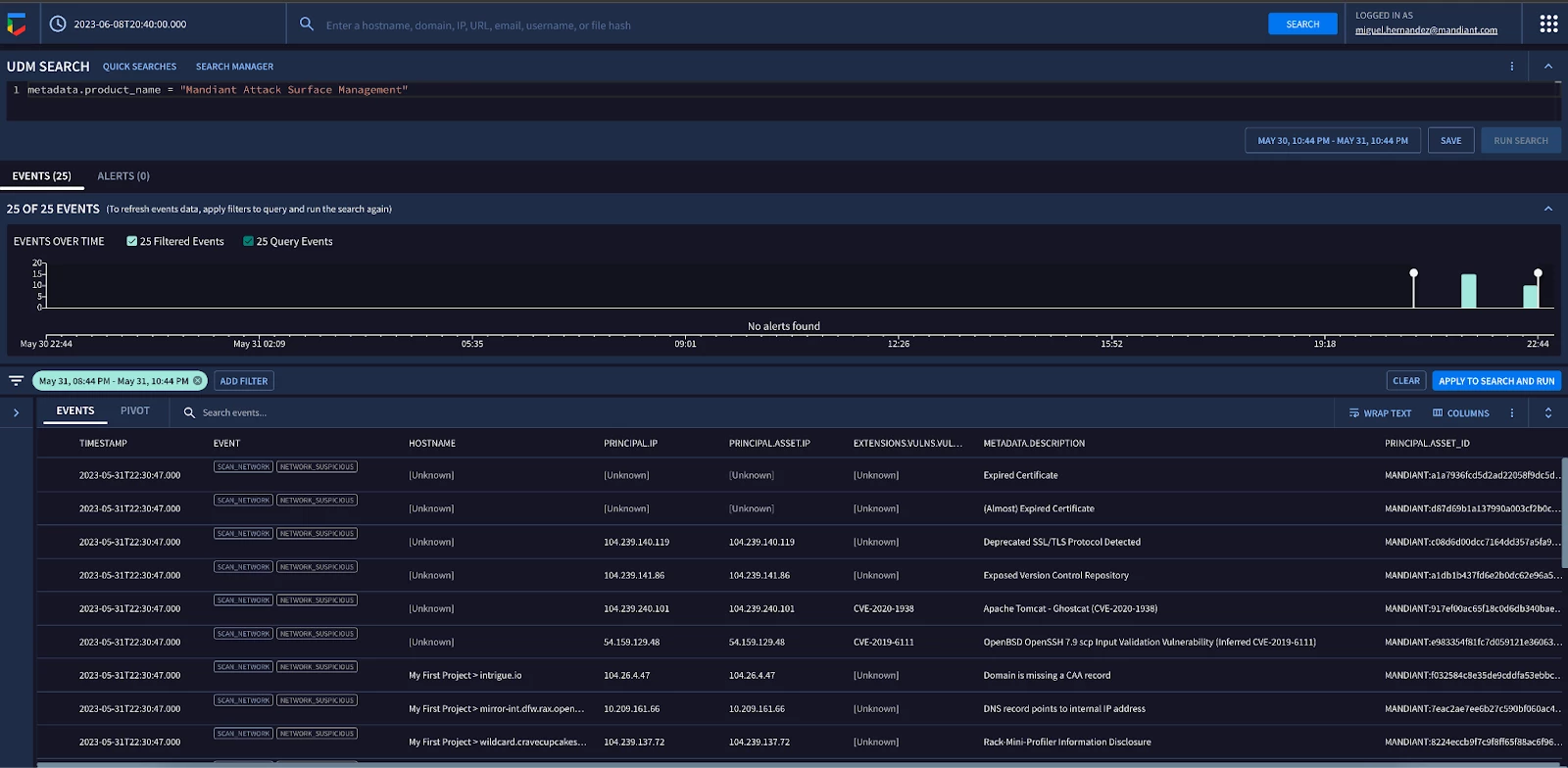Open the May 30 - May 31 date range picker

[1333, 140]
